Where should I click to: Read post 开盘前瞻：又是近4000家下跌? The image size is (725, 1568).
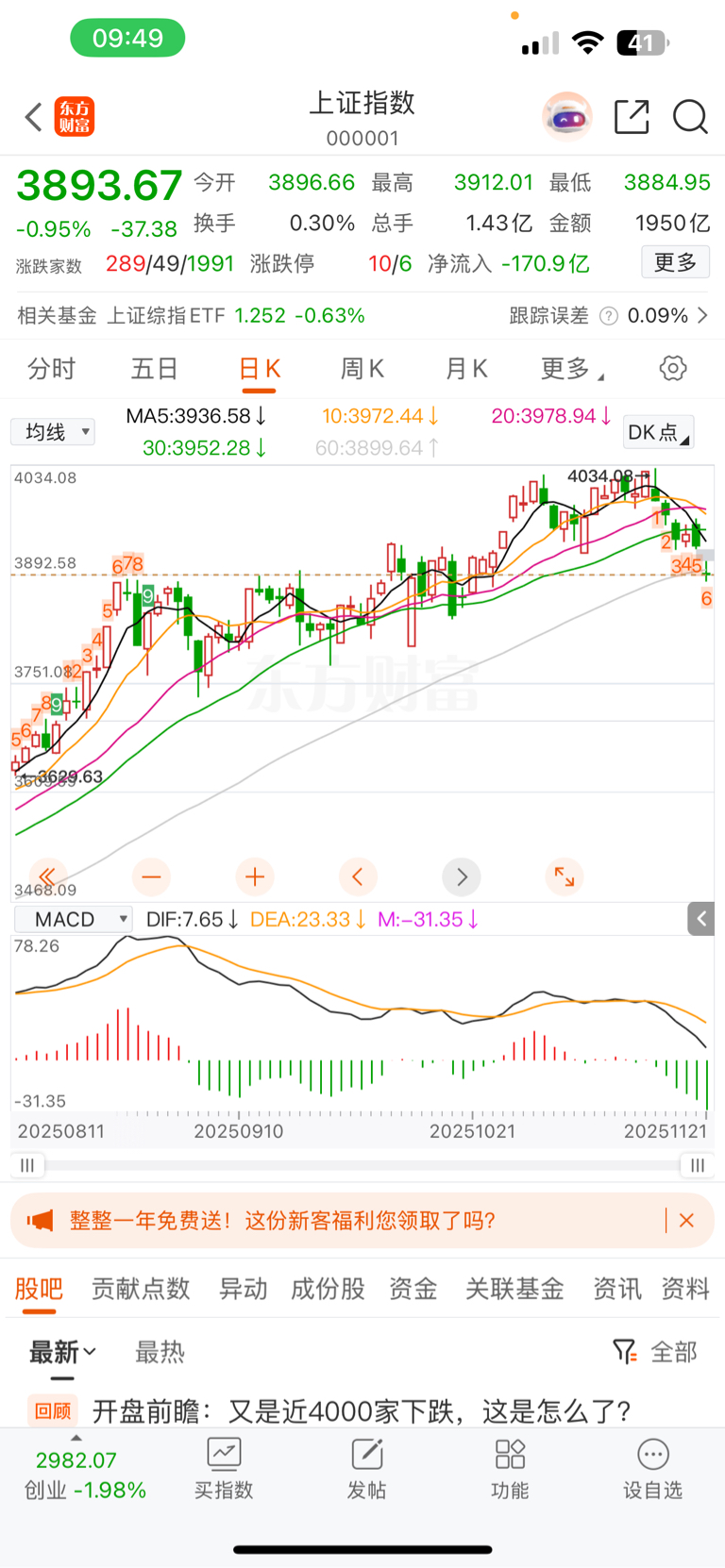(x=362, y=1410)
